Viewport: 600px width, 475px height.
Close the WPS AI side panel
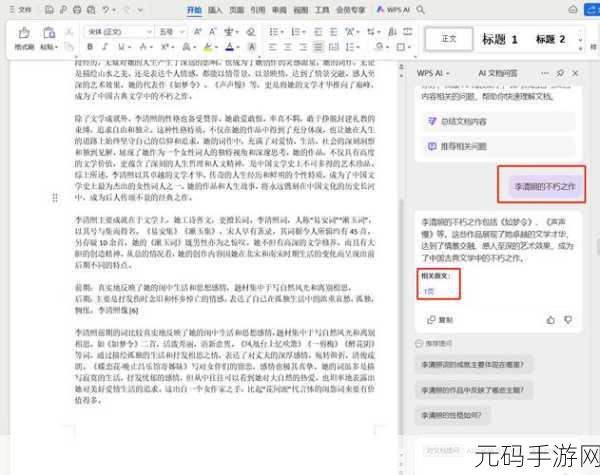click(575, 73)
